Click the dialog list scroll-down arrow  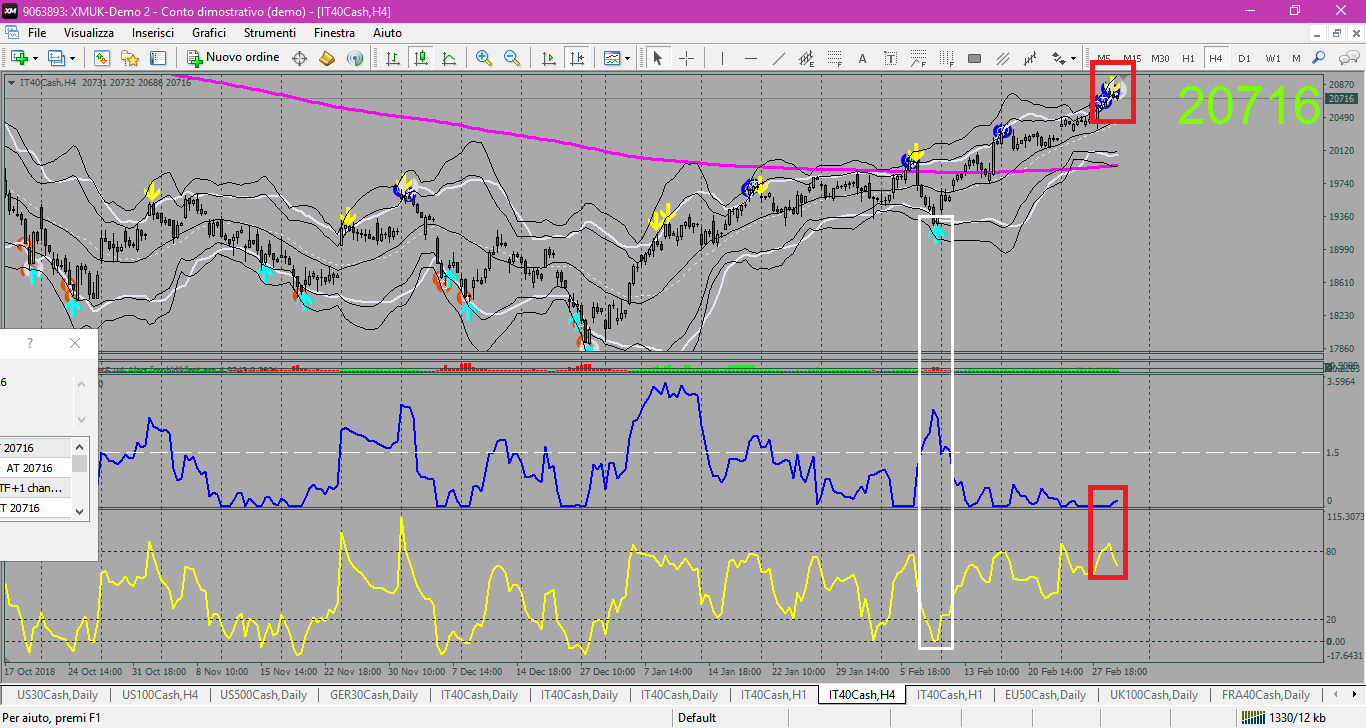tap(80, 510)
